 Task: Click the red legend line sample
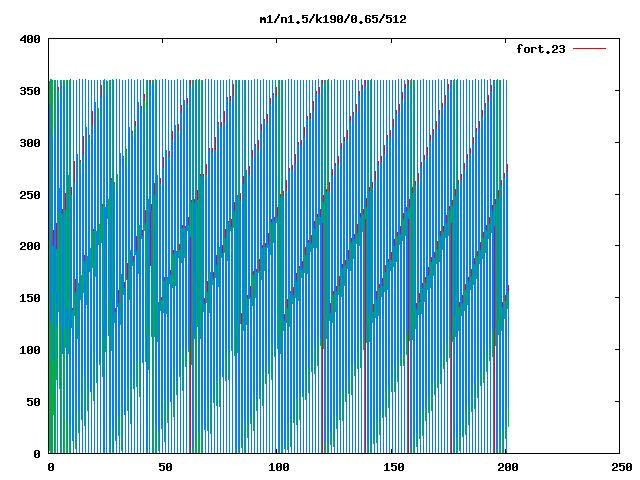click(589, 49)
